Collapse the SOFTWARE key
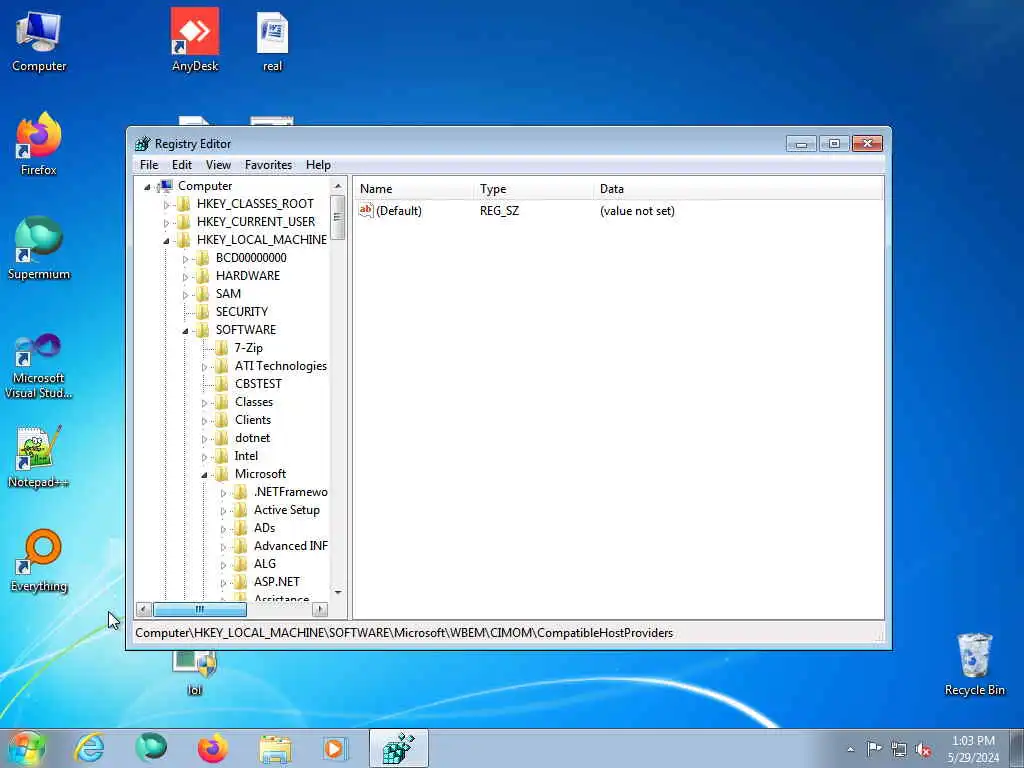The height and width of the screenshot is (768, 1024). (185, 331)
